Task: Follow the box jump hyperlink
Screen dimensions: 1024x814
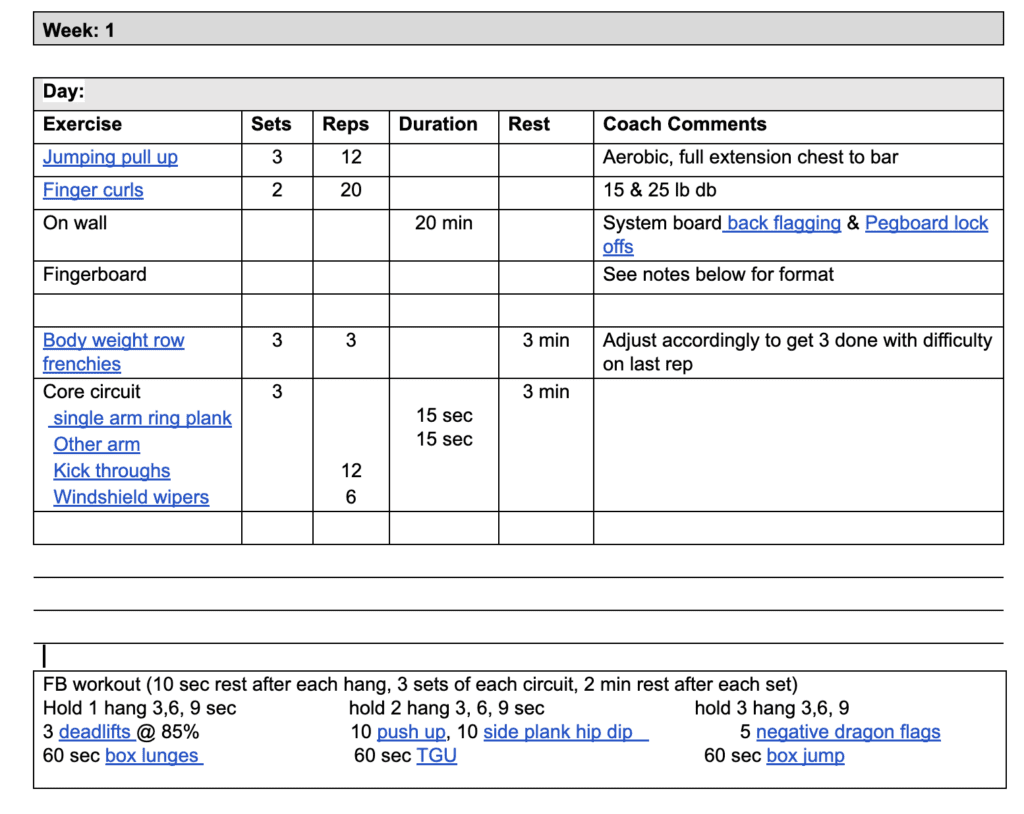Action: tap(805, 755)
